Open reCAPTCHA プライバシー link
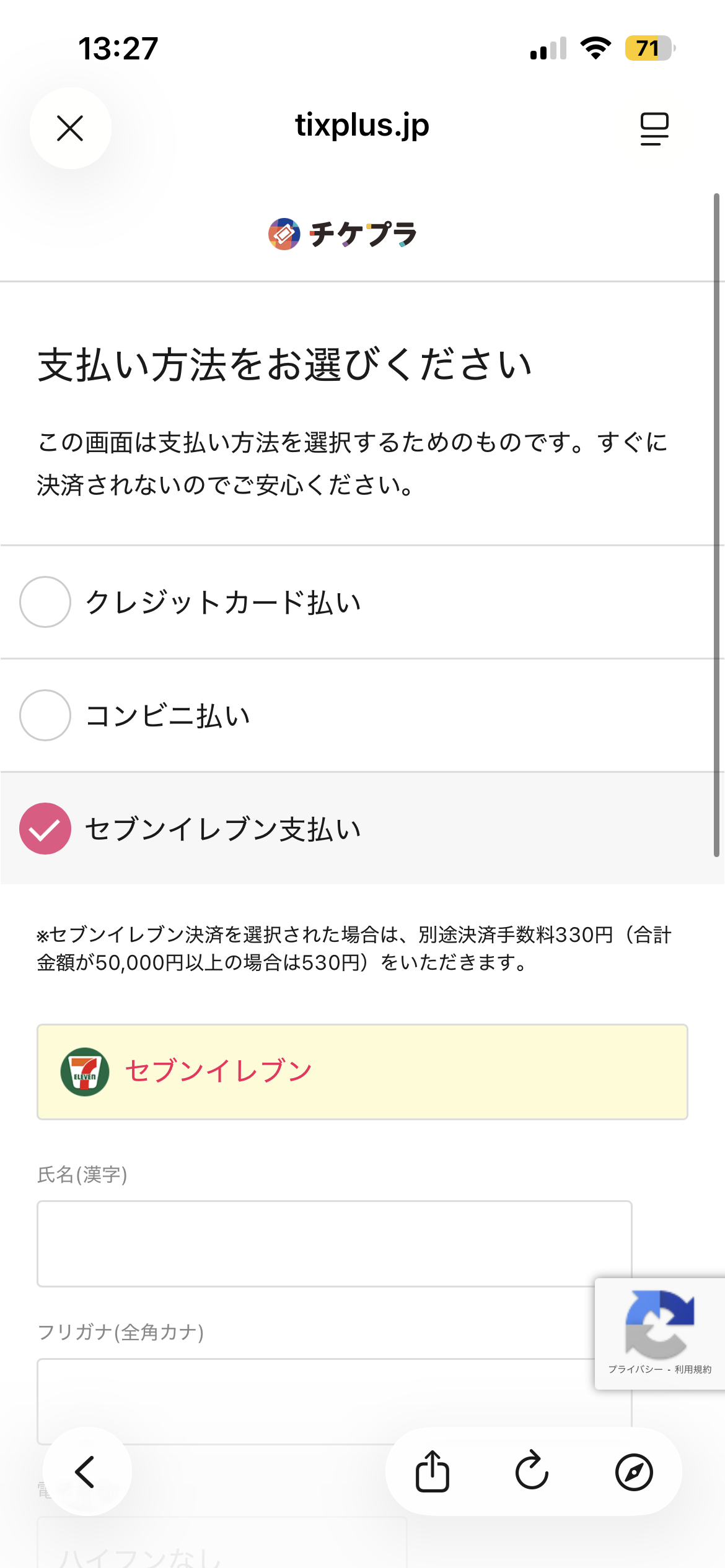The height and width of the screenshot is (1568, 725). 635,1369
